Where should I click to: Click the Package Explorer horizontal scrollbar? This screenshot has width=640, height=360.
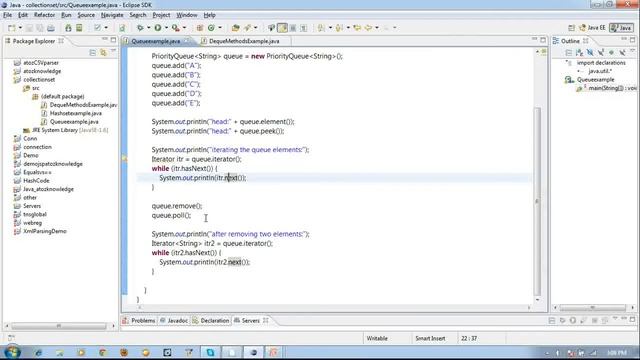[59, 326]
